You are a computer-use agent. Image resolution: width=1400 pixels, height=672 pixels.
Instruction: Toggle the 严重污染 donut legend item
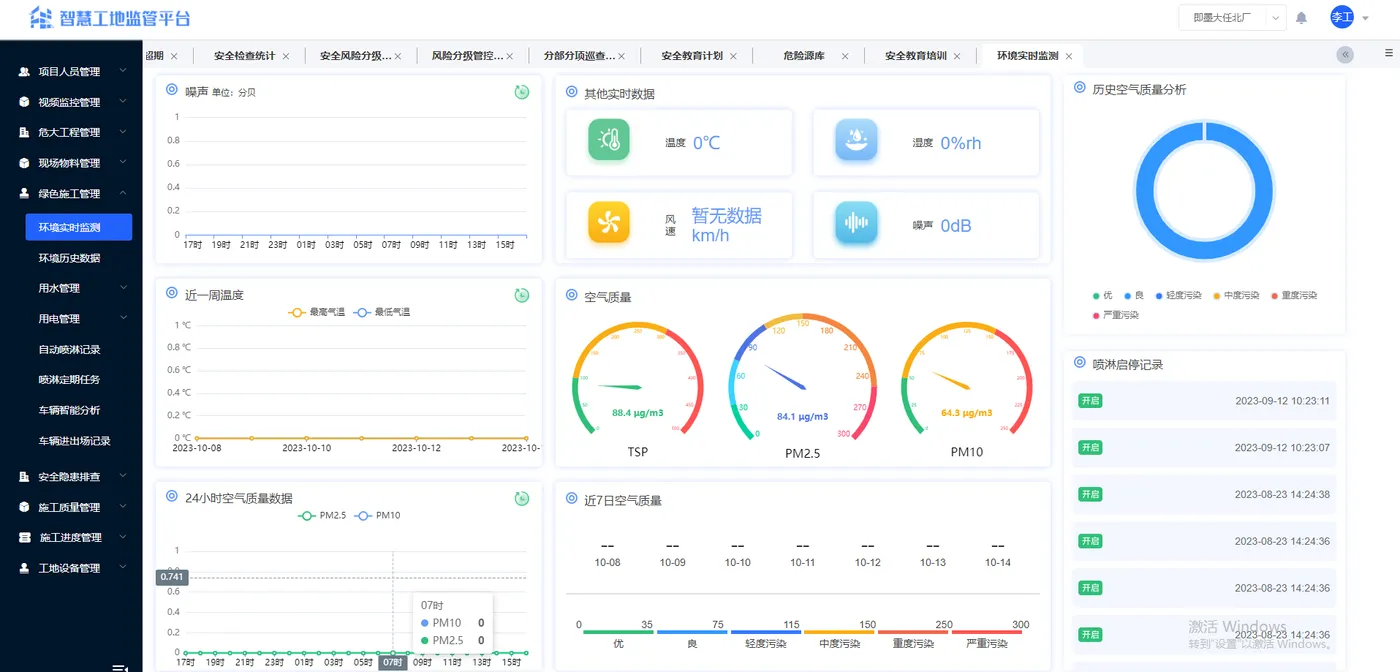click(1115, 315)
